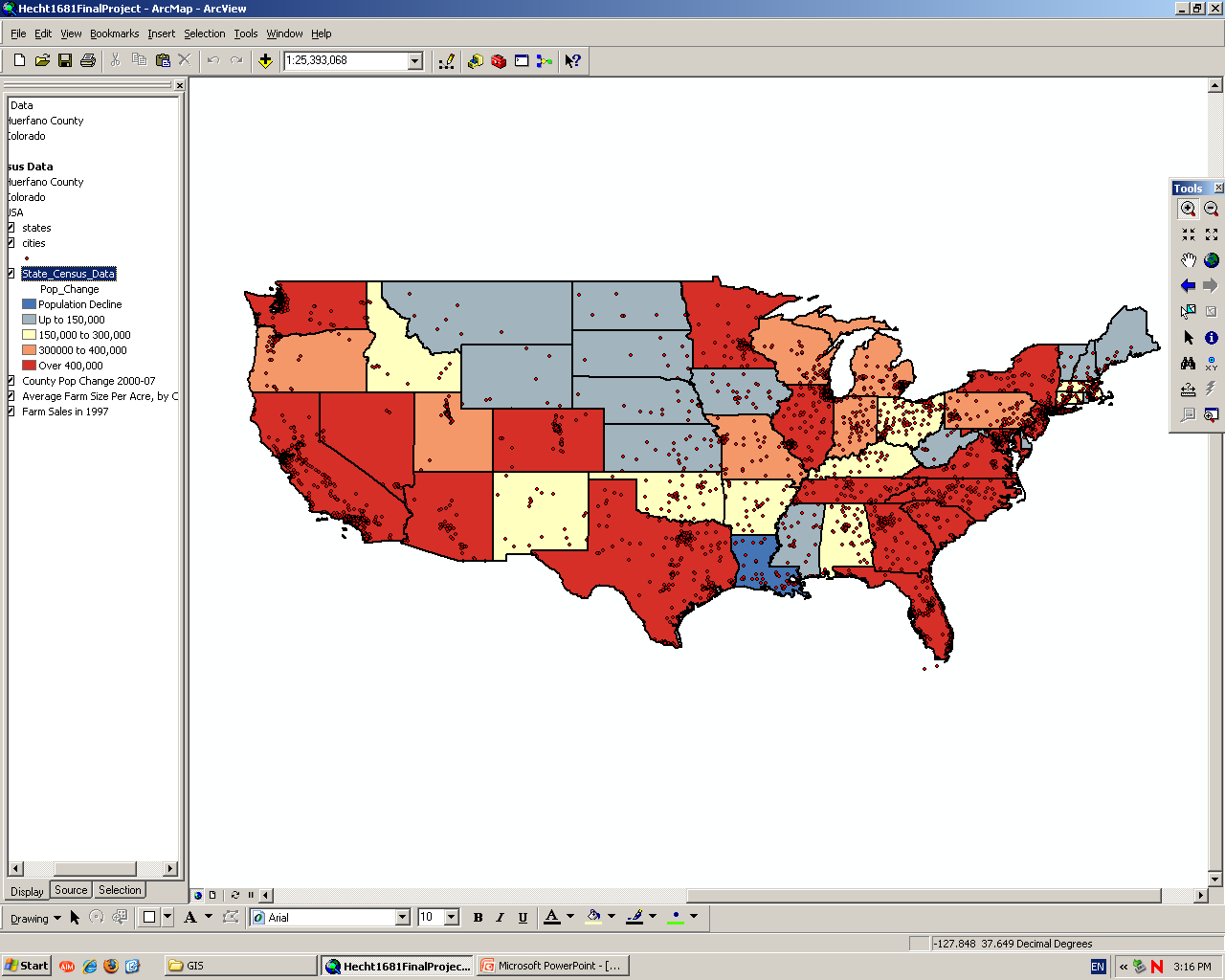Open the font size dropdown
The width and height of the screenshot is (1225, 980).
pos(452,918)
